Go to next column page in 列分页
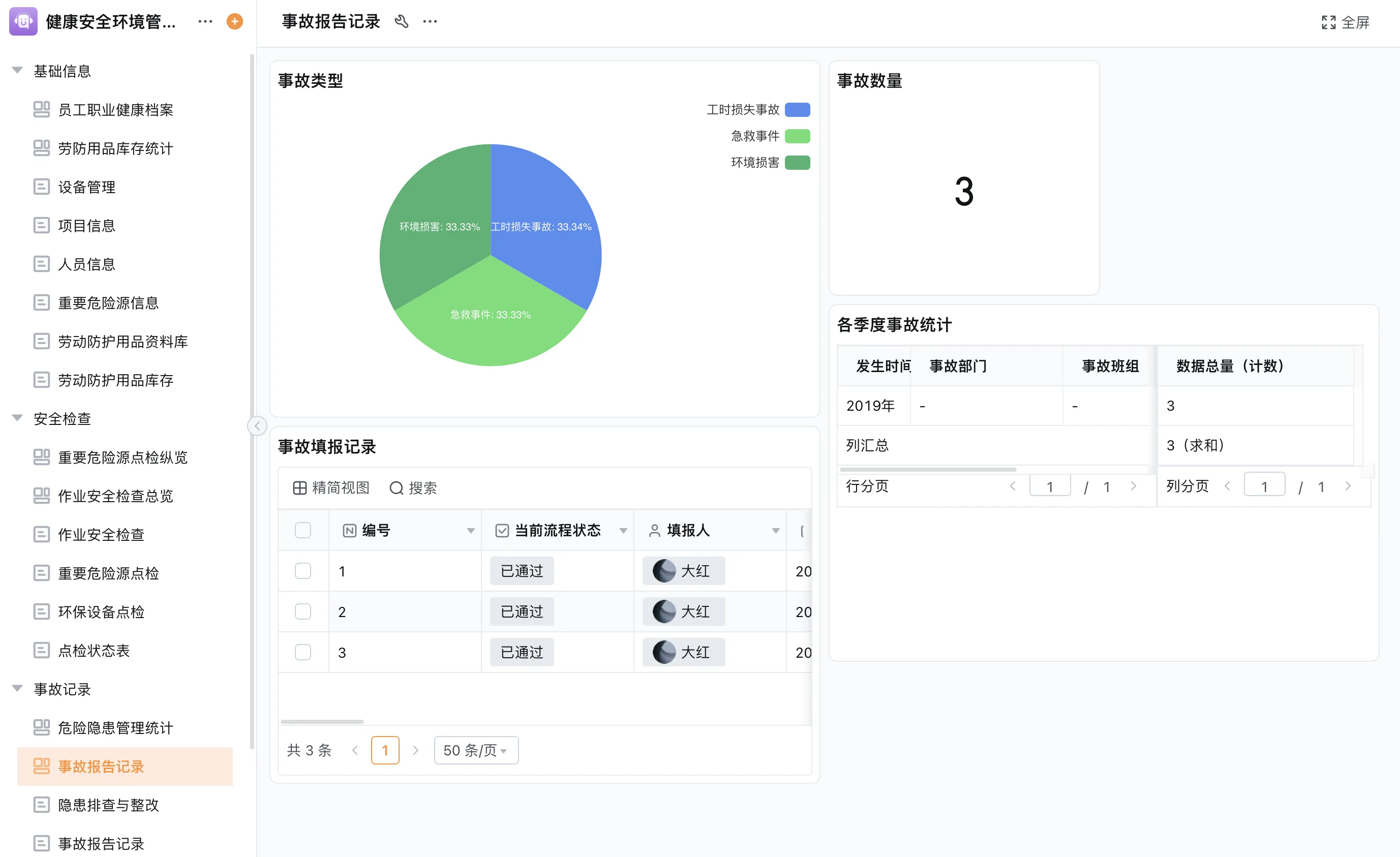This screenshot has height=857, width=1400. click(x=1348, y=486)
